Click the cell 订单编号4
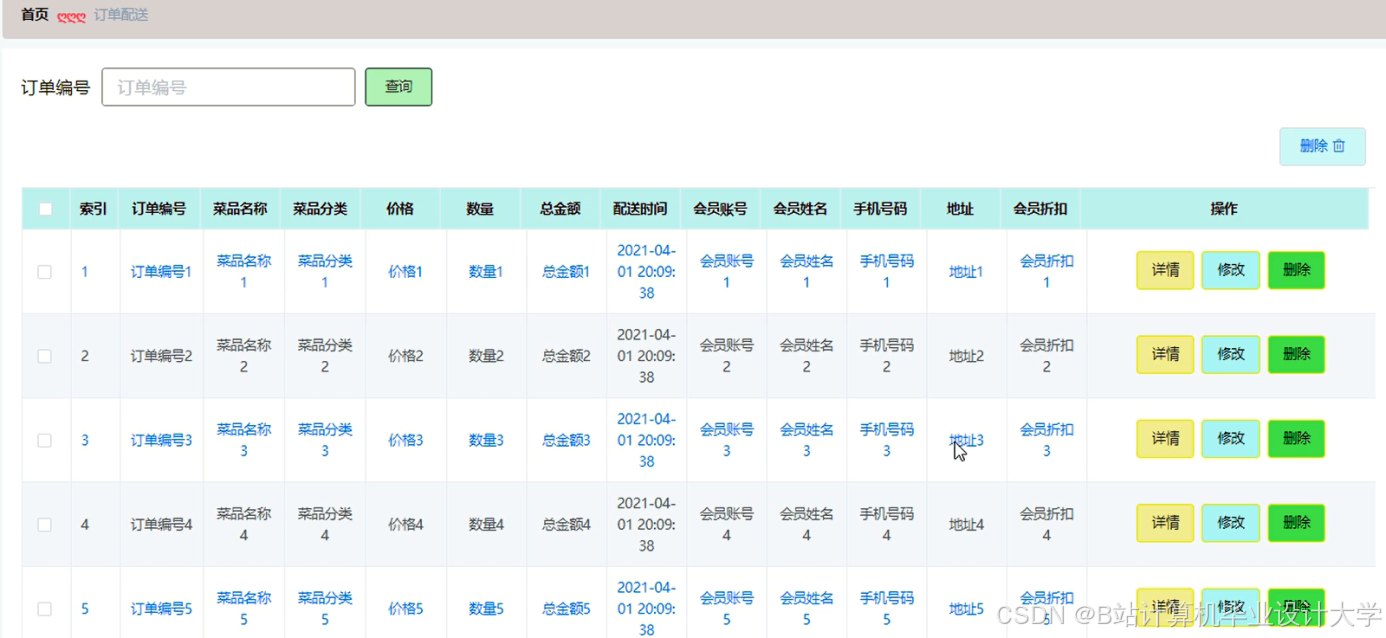The width and height of the screenshot is (1386, 638). (161, 524)
